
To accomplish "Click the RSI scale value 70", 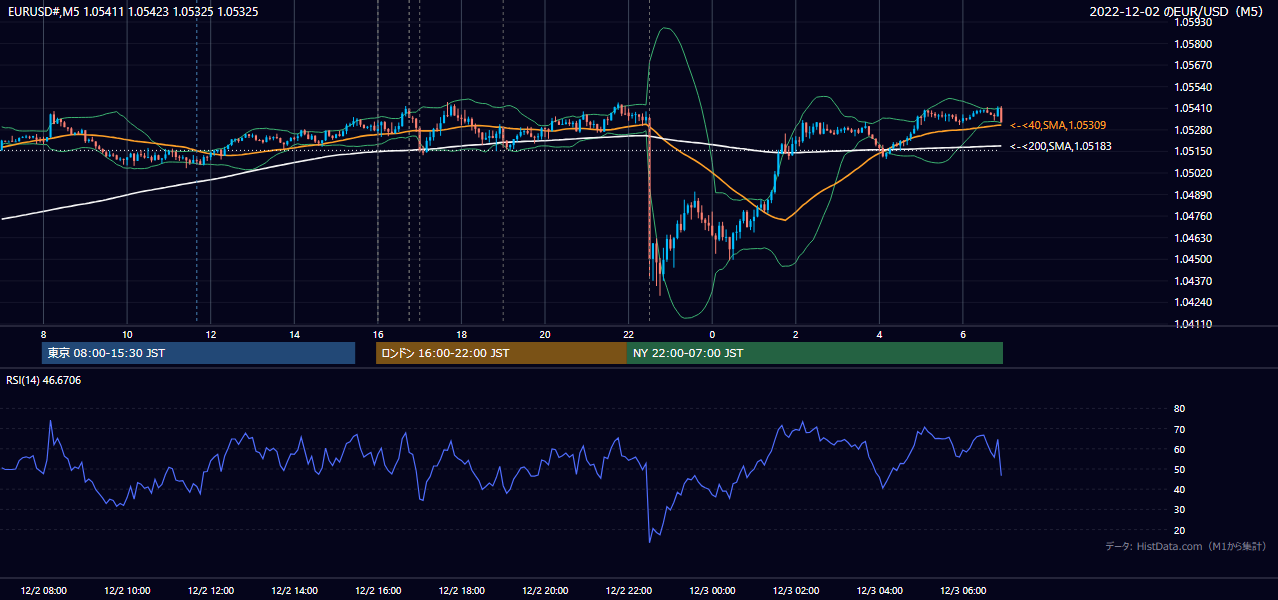I will [1179, 429].
